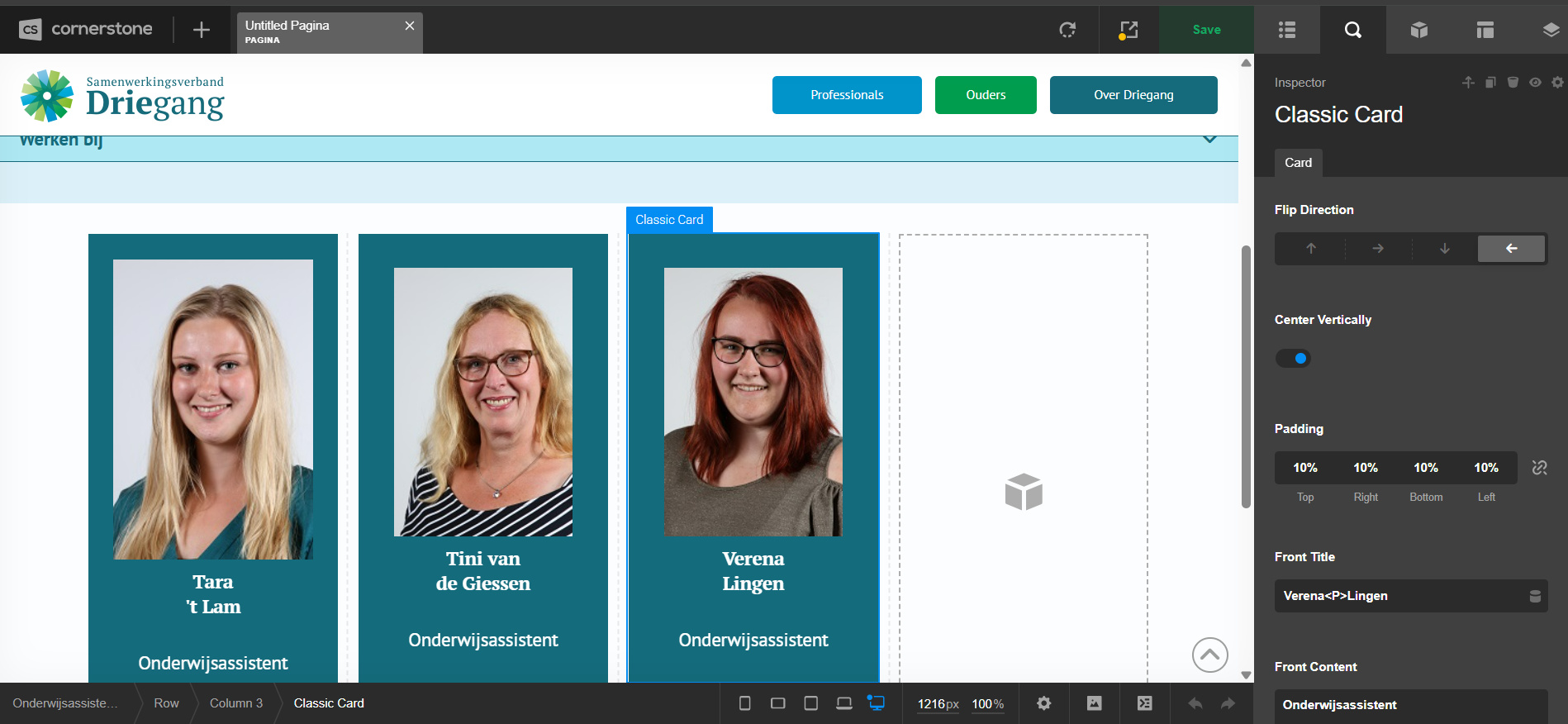Click the Save button
The width and height of the screenshot is (1568, 724).
[x=1206, y=30]
